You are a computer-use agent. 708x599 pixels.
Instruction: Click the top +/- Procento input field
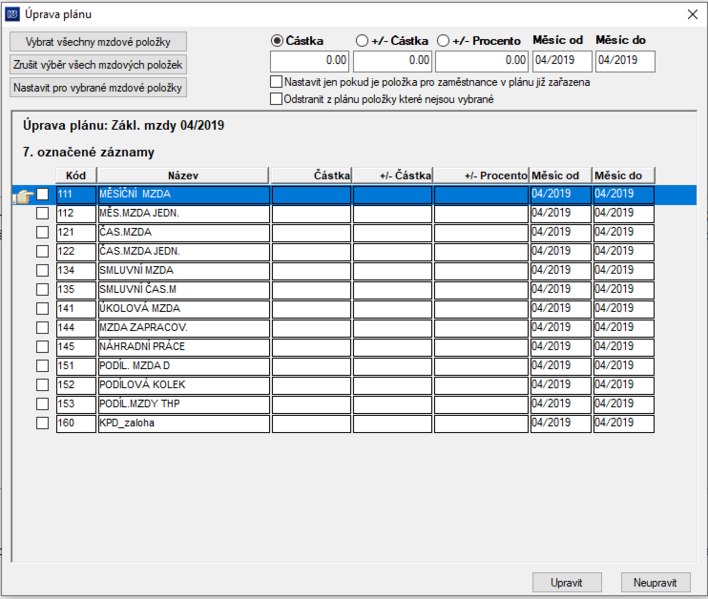(x=481, y=61)
